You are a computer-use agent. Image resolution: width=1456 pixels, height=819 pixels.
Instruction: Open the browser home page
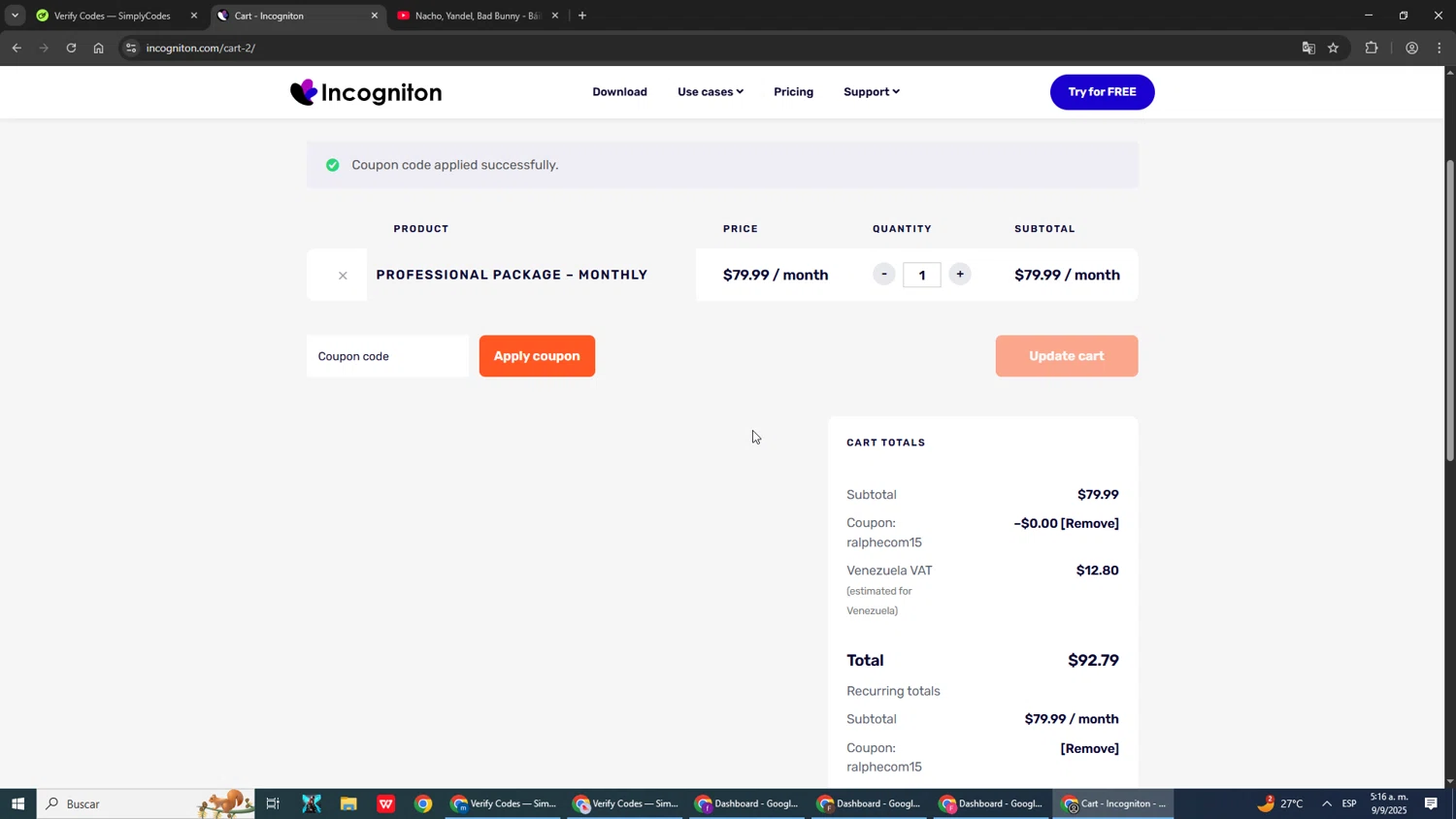pos(98,48)
